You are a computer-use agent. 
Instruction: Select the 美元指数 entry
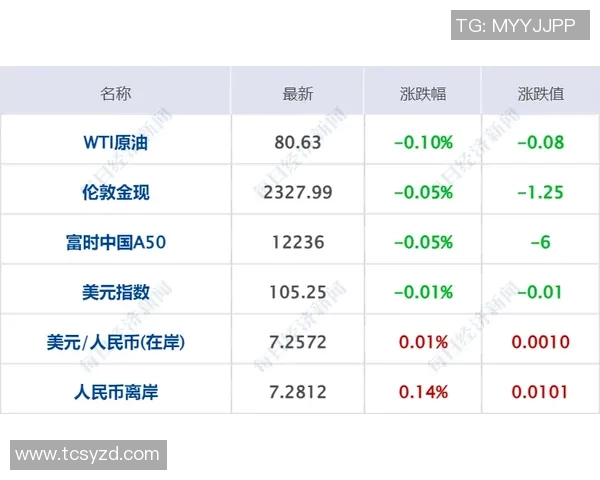click(115, 292)
